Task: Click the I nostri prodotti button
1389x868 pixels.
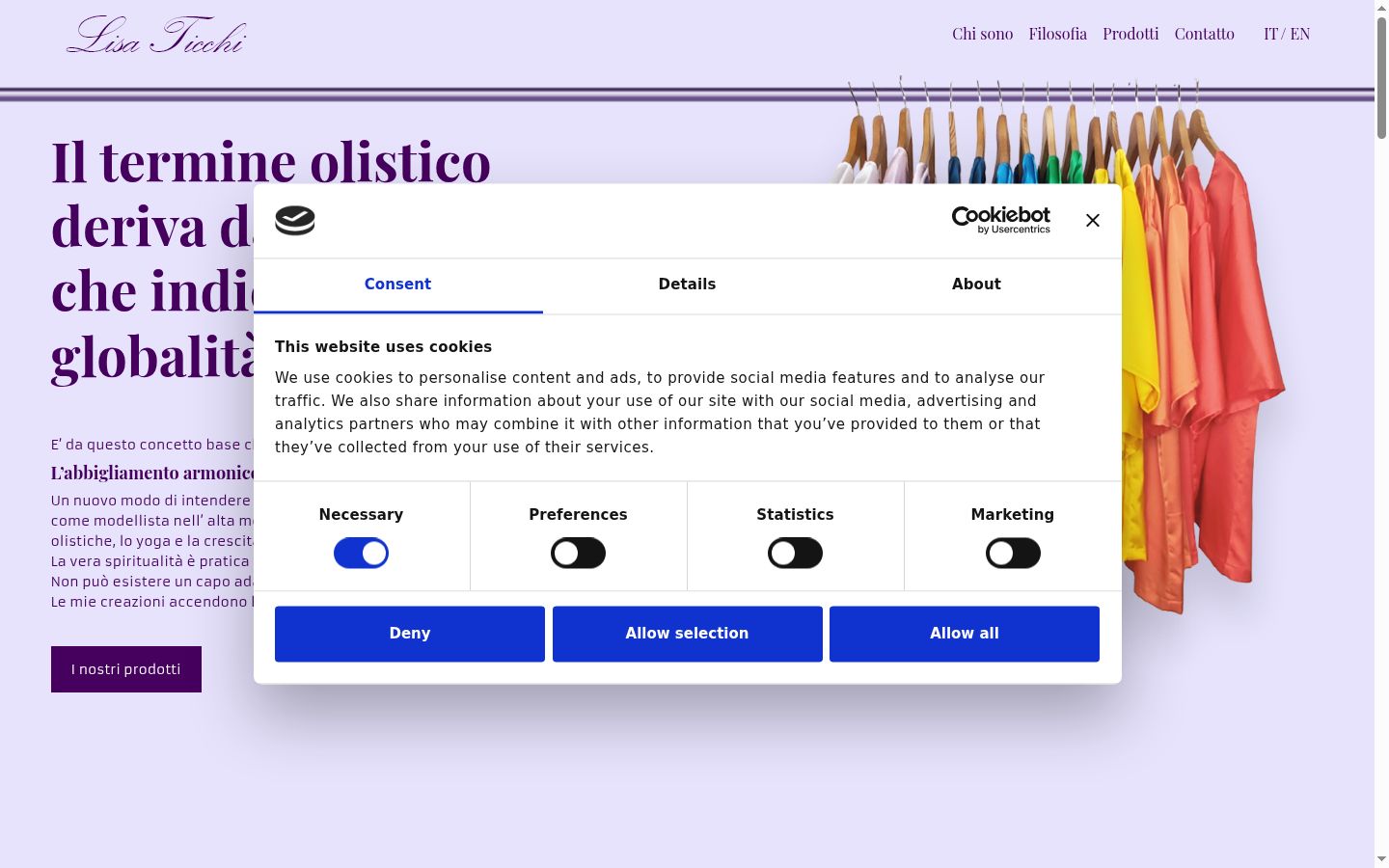Action: point(126,669)
